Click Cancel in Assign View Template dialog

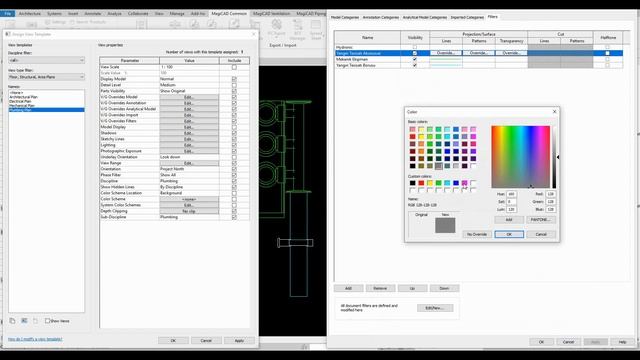point(206,340)
